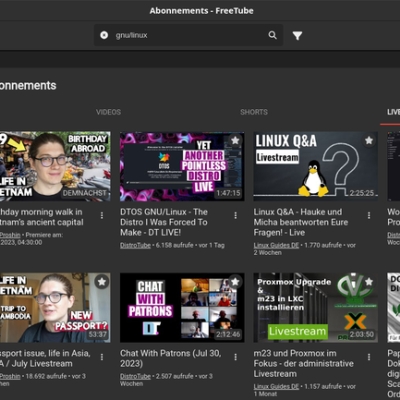This screenshot has height=400, width=400.
Task: Open title m23 und Proxmox im Fokus
Action: (303, 363)
